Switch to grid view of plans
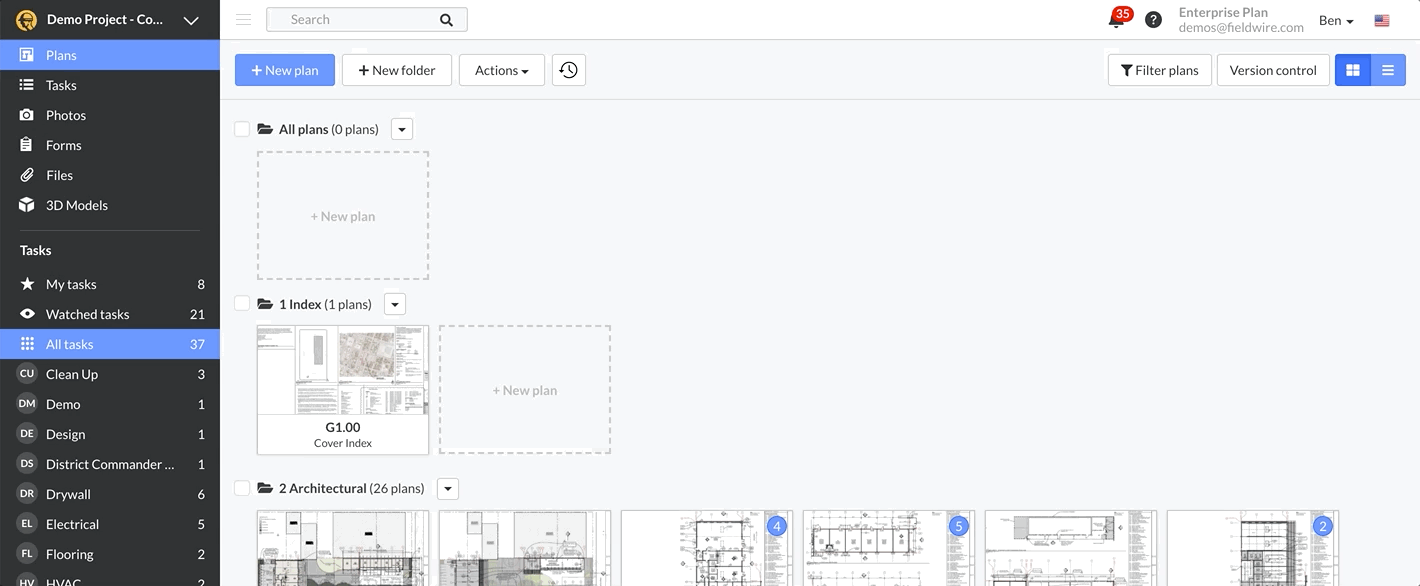The image size is (1420, 586). tap(1352, 69)
